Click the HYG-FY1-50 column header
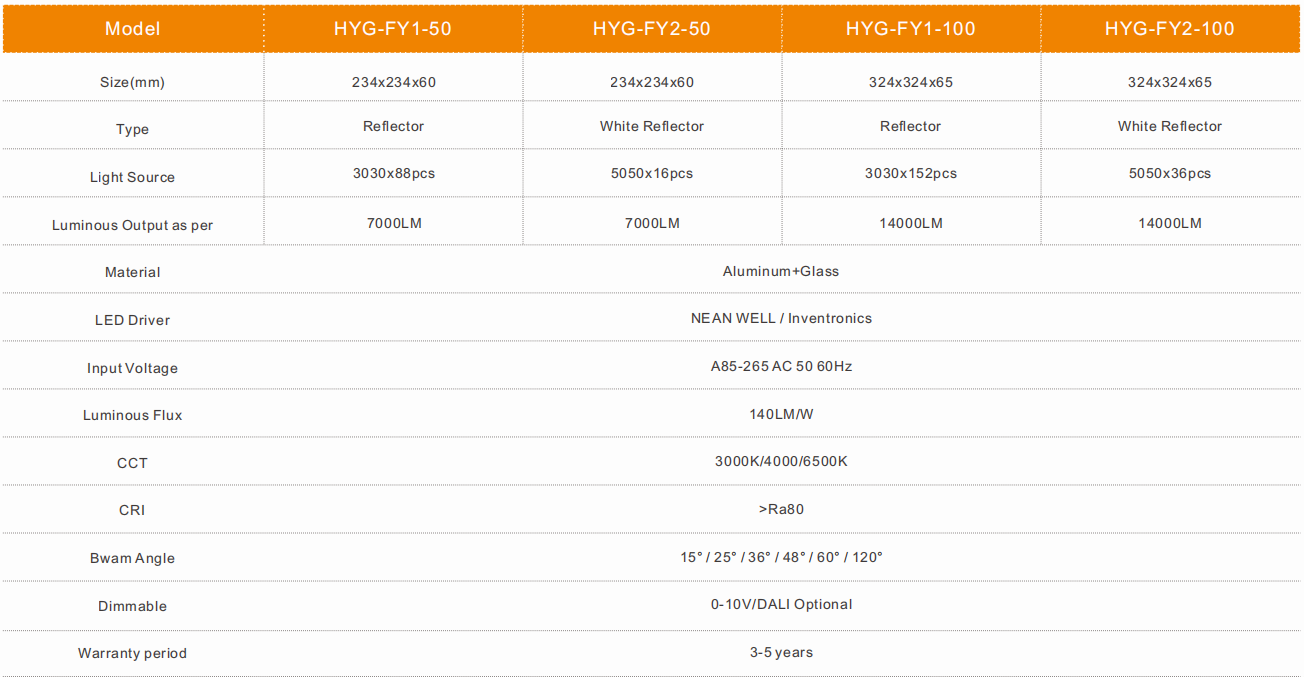This screenshot has width=1304, height=677. [392, 28]
